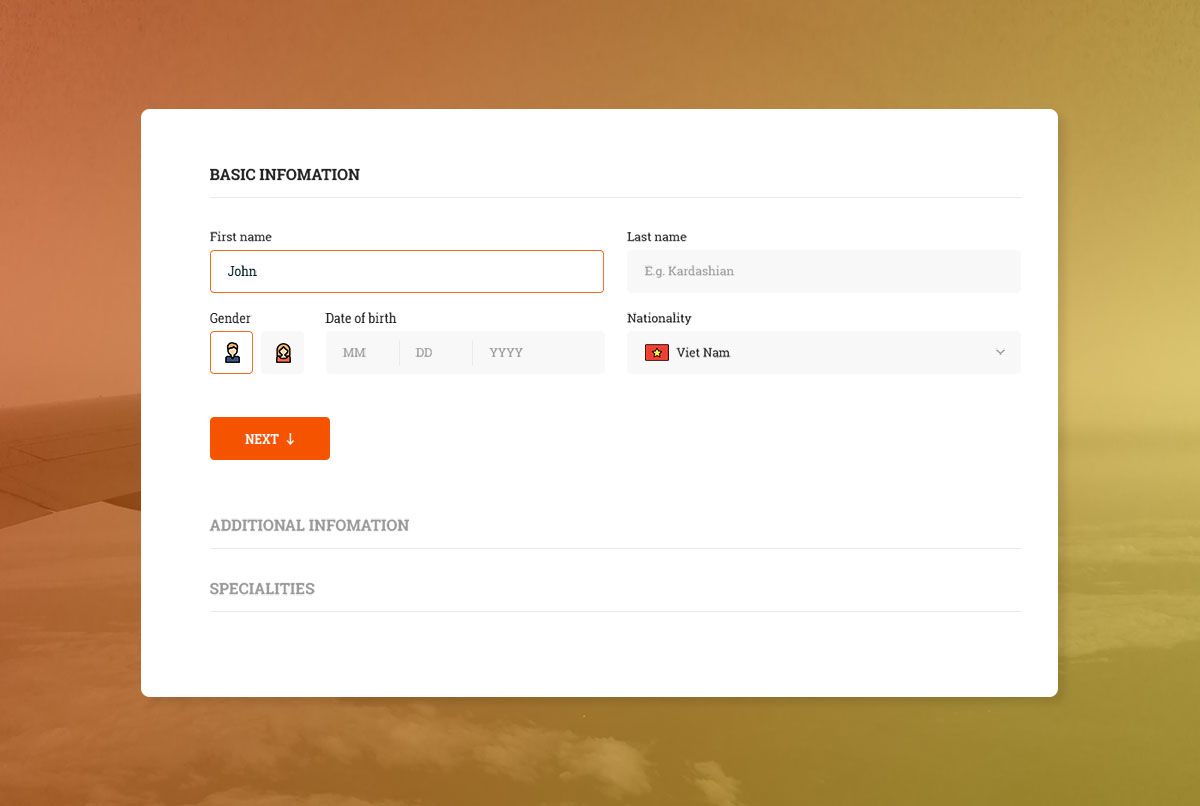Focus the YYYY year field
The width and height of the screenshot is (1200, 806).
[539, 352]
